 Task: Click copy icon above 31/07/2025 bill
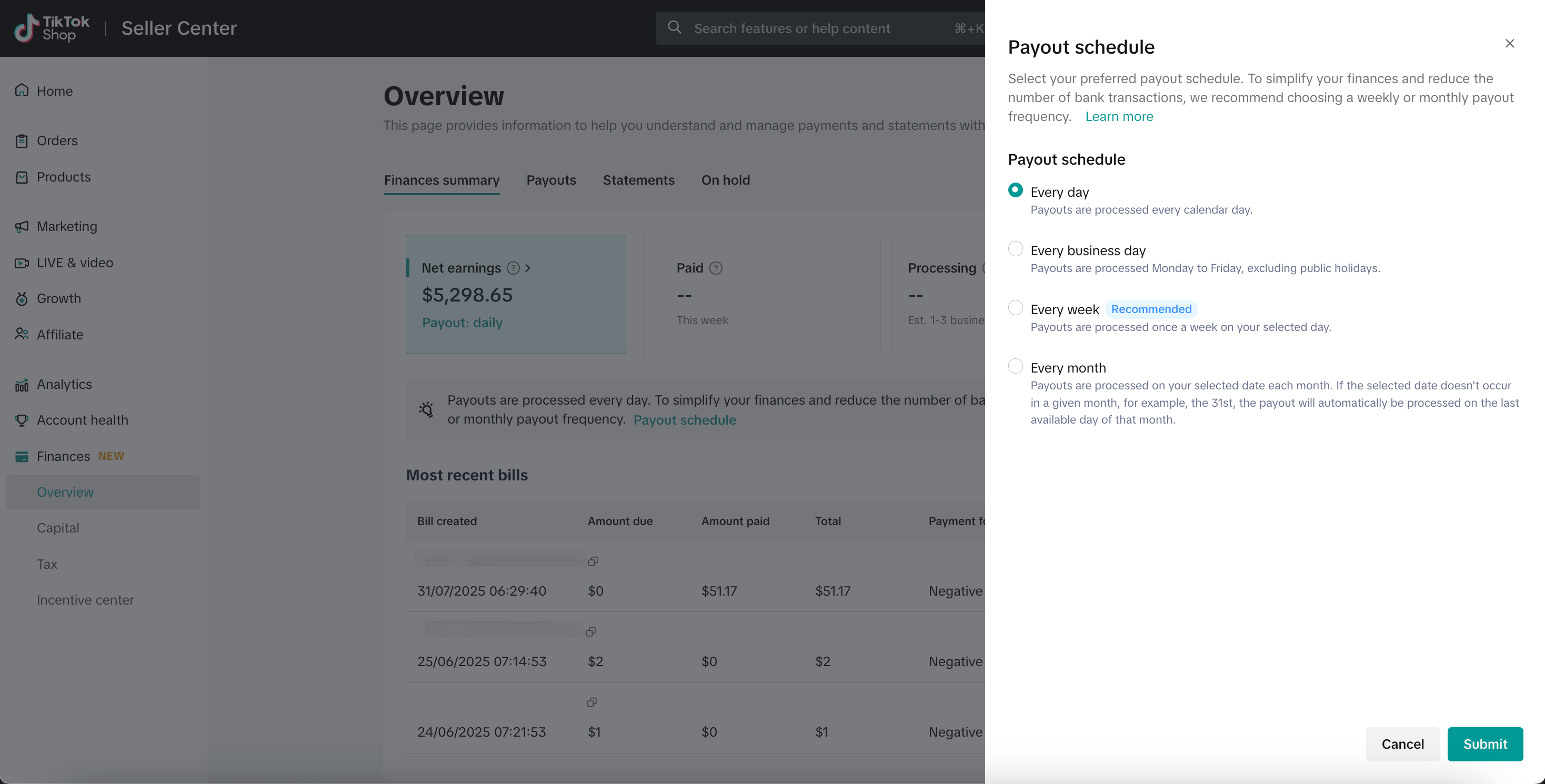(593, 561)
